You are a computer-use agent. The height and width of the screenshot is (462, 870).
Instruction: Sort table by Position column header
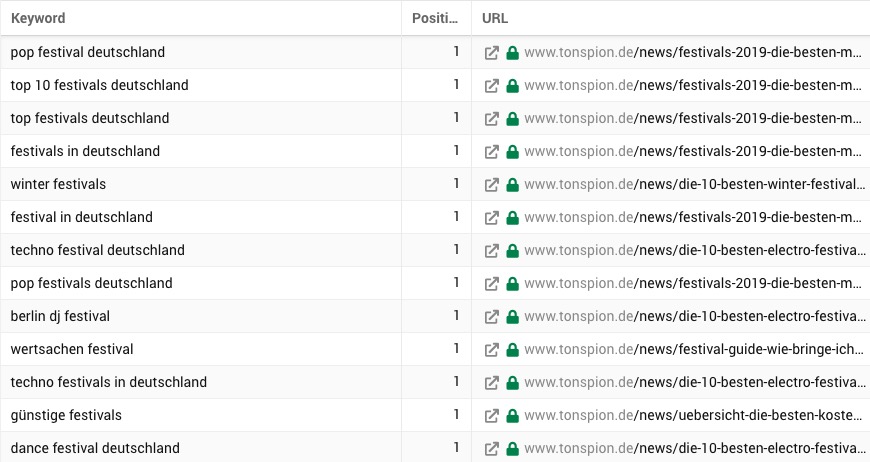coord(435,18)
